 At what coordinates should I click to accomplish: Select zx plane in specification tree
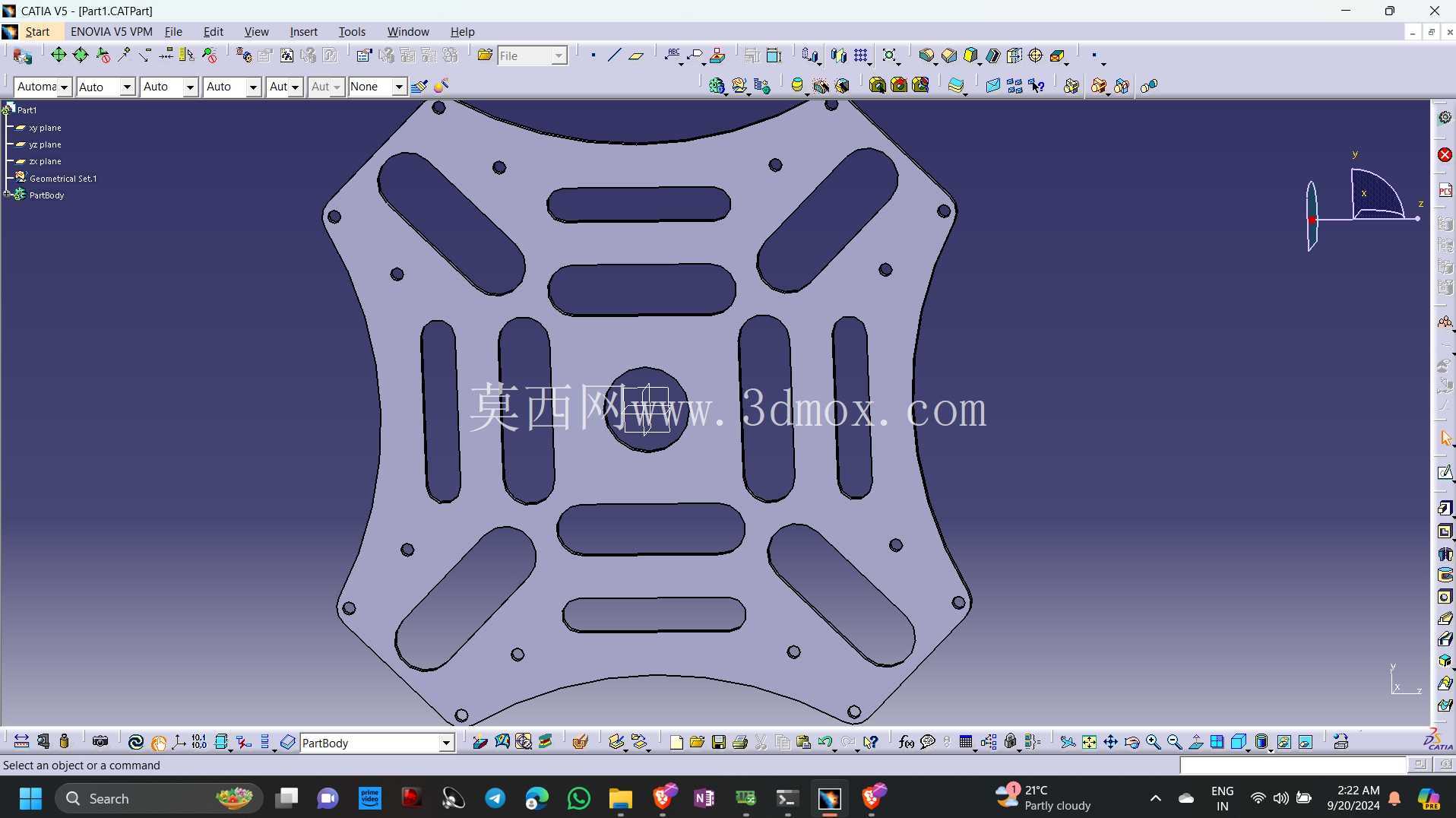pos(45,161)
